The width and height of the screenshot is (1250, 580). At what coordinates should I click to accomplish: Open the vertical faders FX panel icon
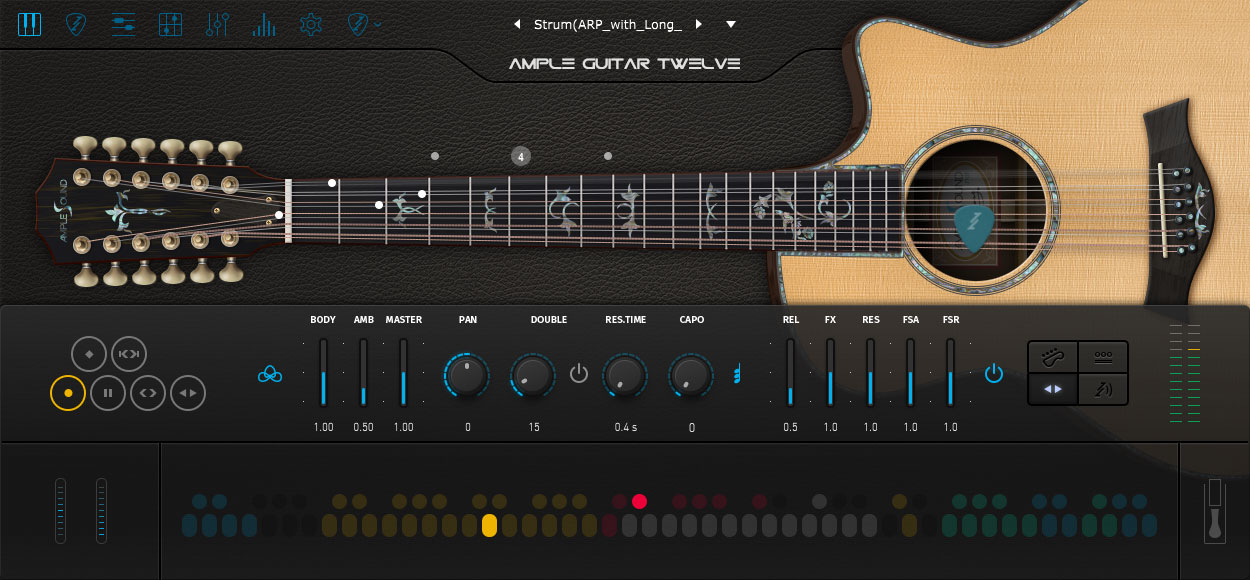217,24
